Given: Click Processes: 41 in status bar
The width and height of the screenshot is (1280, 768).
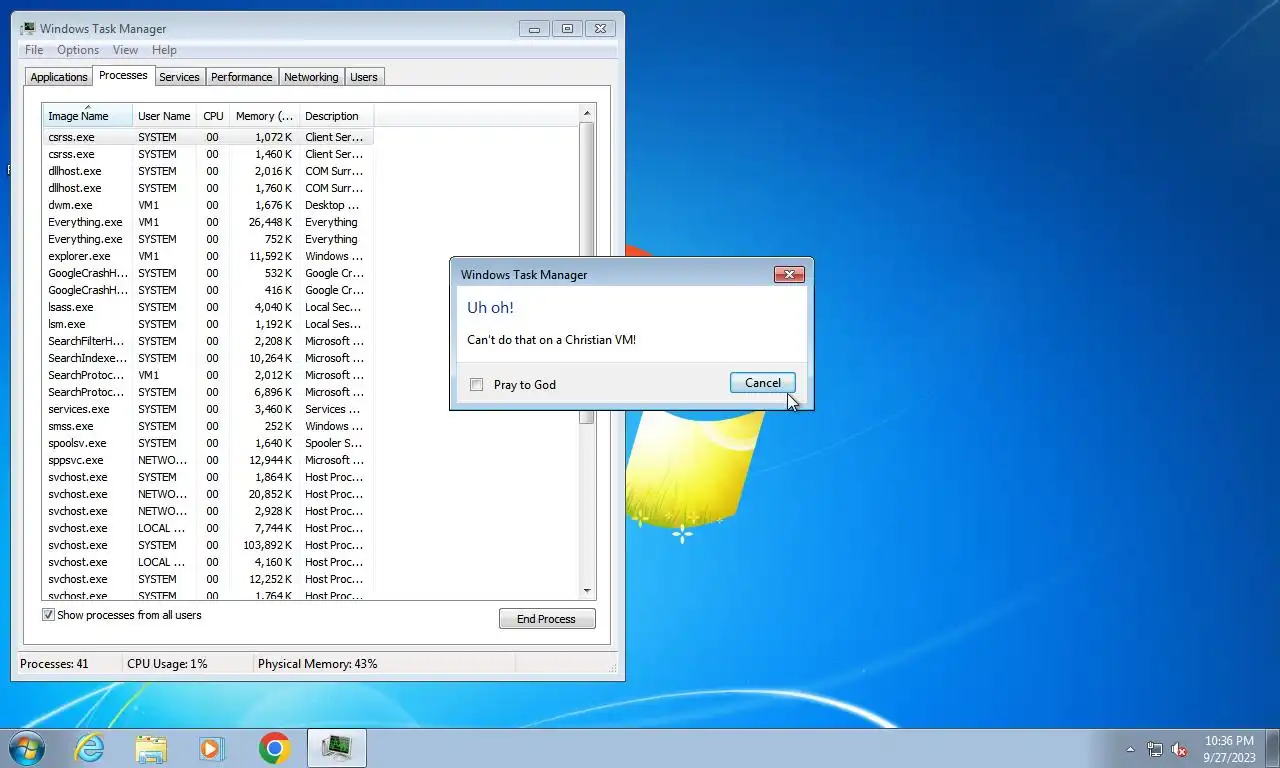Looking at the screenshot, I should click(54, 664).
